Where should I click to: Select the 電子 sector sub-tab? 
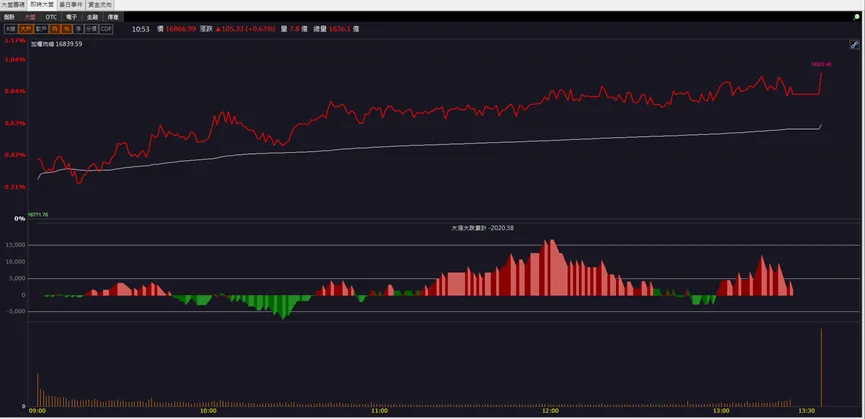pyautogui.click(x=72, y=17)
